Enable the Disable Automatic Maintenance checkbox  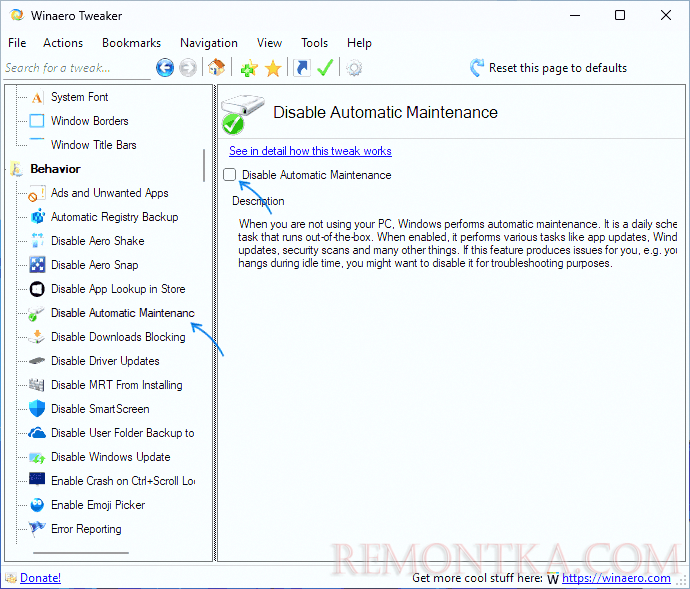pos(229,174)
